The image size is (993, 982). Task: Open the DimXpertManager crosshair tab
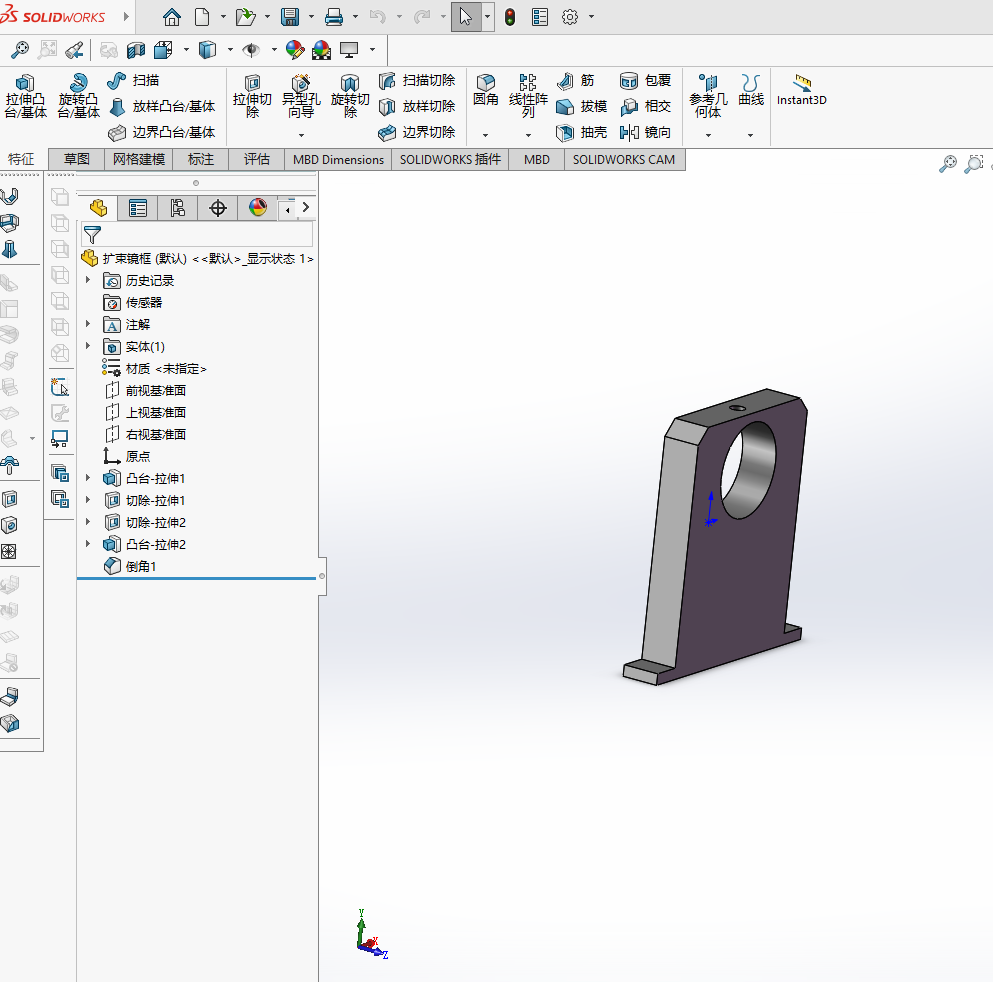coord(217,208)
